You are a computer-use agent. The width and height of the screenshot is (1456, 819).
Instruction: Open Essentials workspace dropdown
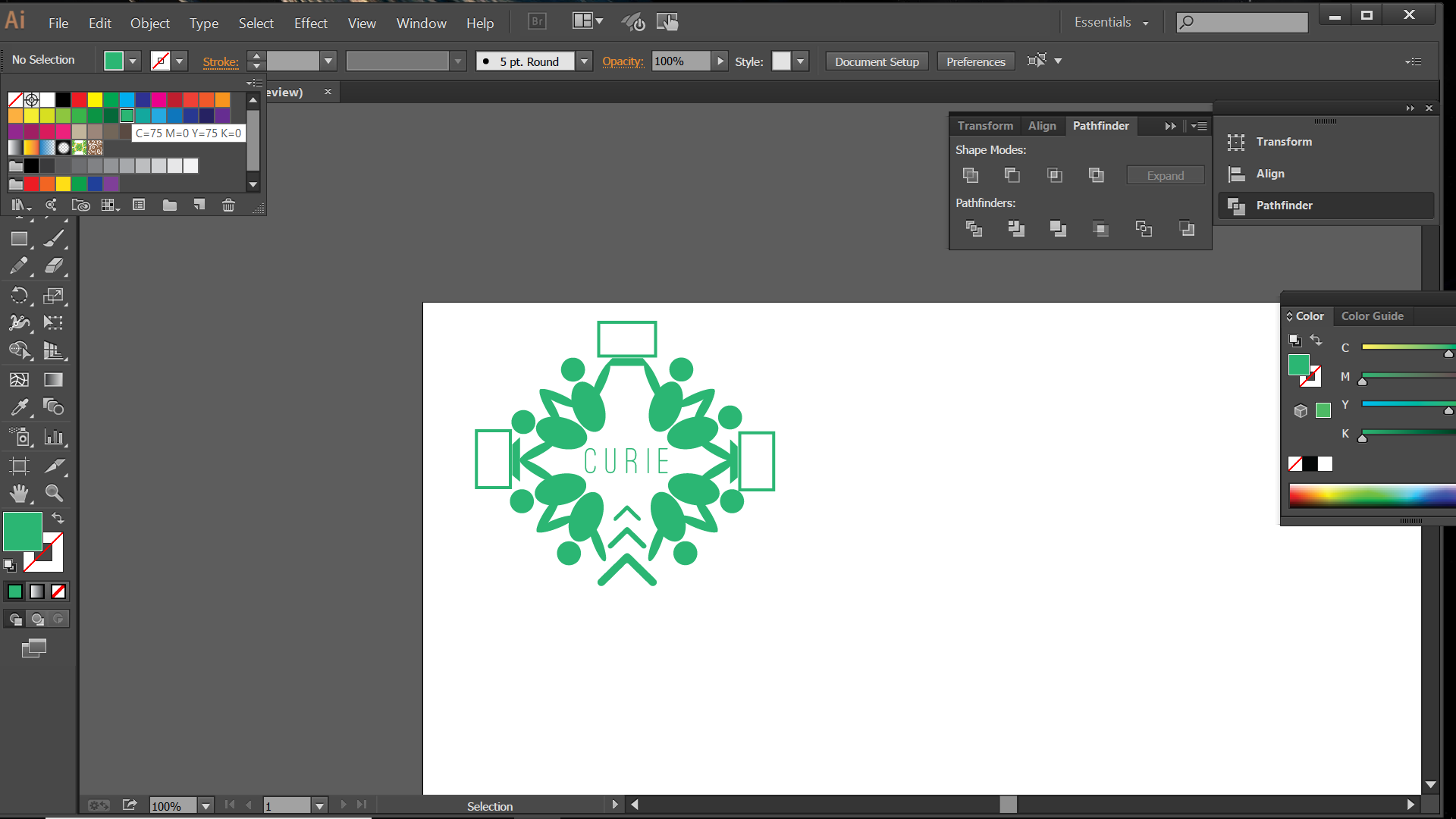pos(1111,23)
